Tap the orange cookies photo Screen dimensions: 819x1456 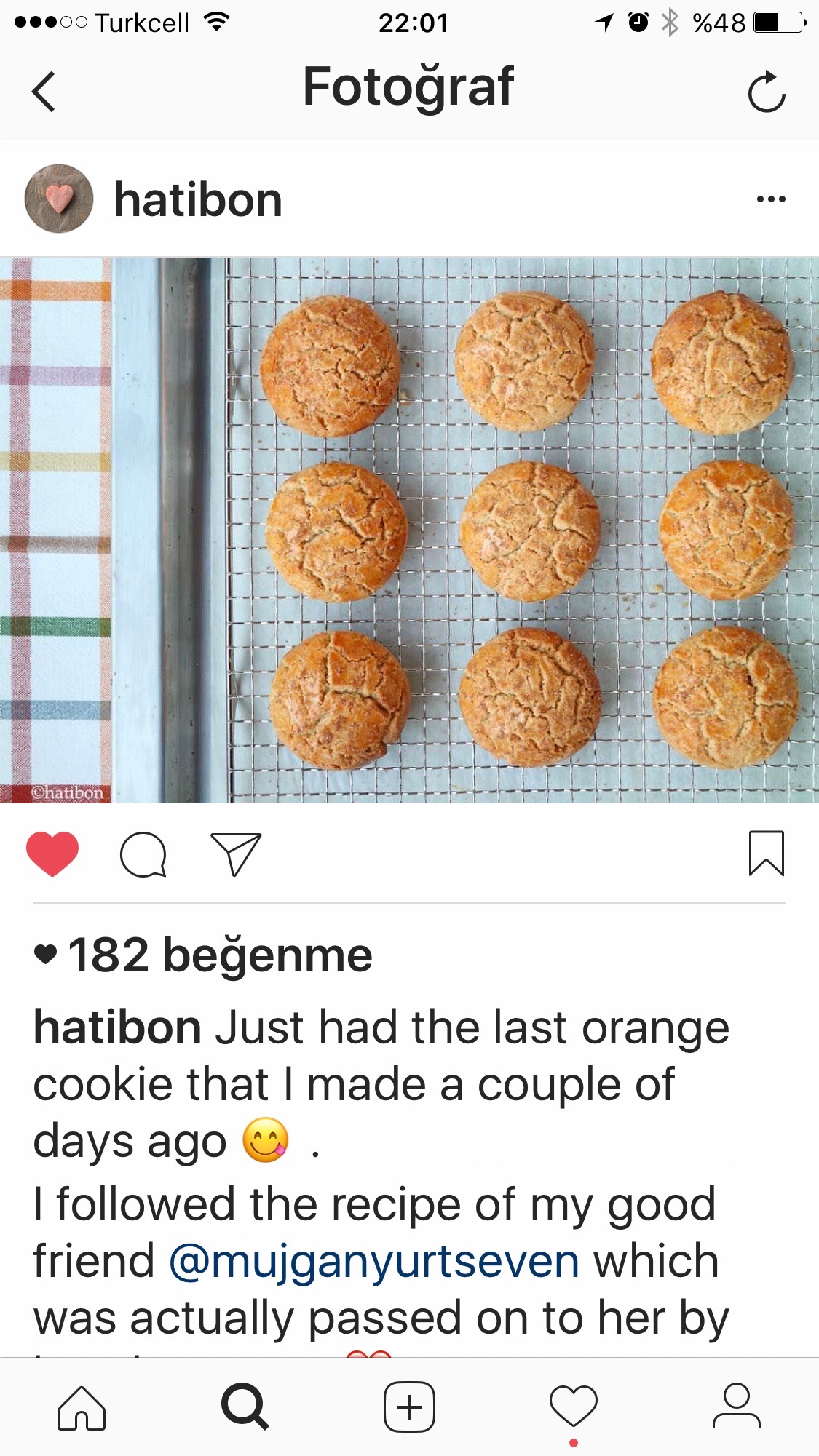(409, 530)
